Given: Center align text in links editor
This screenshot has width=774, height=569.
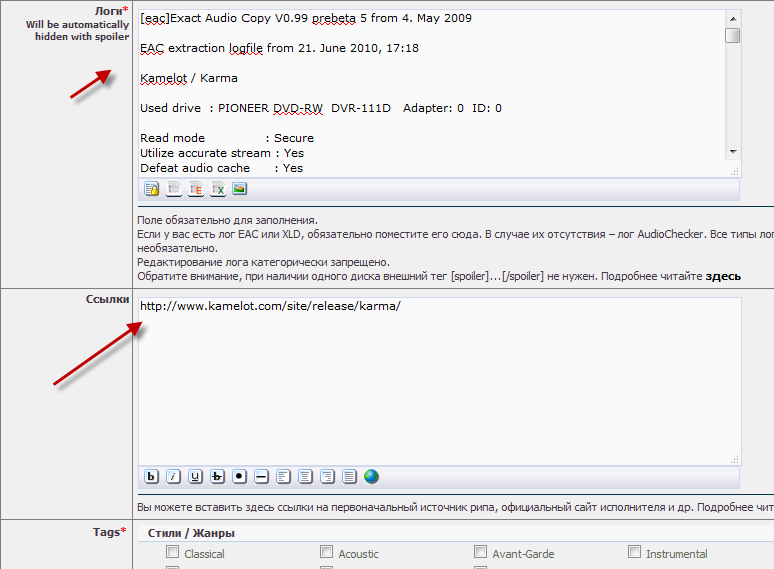Looking at the screenshot, I should coord(306,477).
